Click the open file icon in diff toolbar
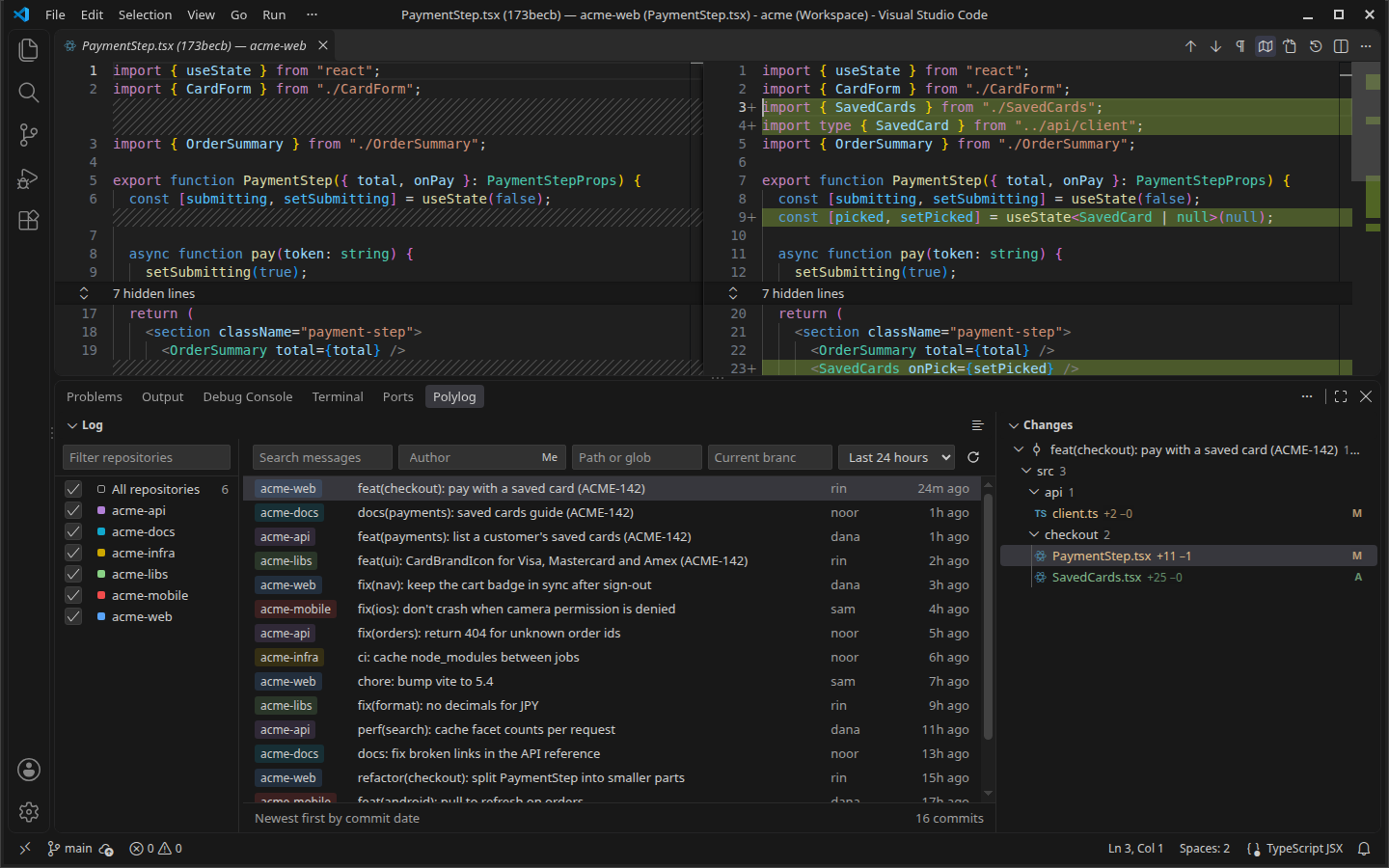This screenshot has height=868, width=1389. point(1291,46)
